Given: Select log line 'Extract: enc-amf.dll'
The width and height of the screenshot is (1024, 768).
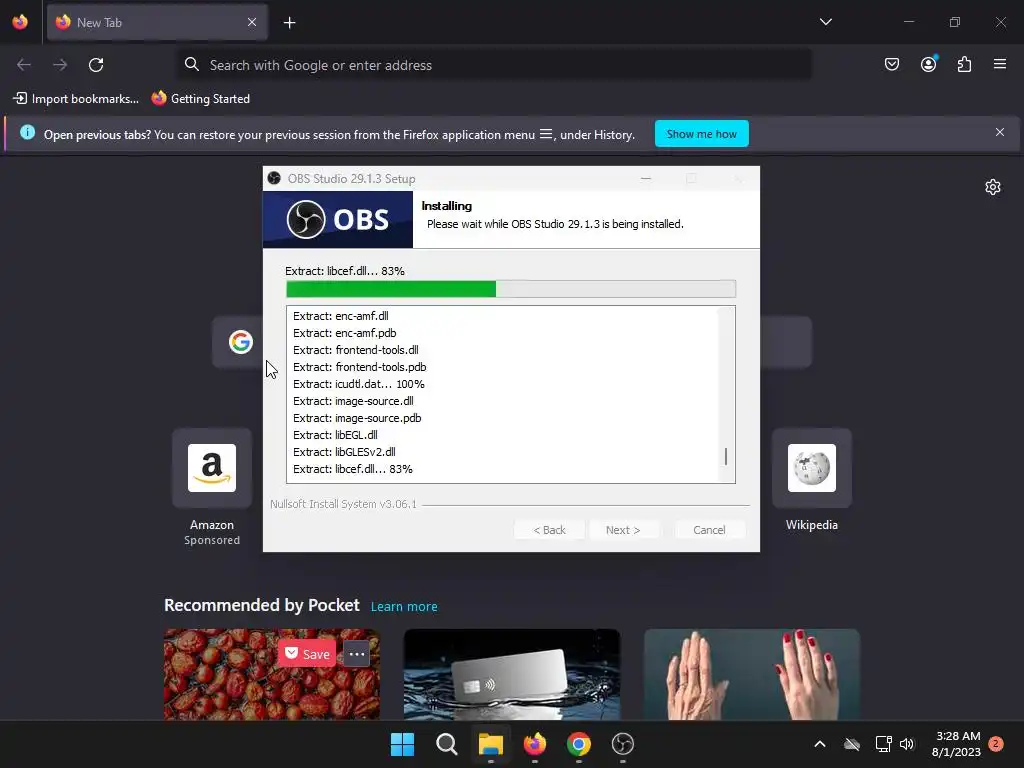Looking at the screenshot, I should point(340,316).
